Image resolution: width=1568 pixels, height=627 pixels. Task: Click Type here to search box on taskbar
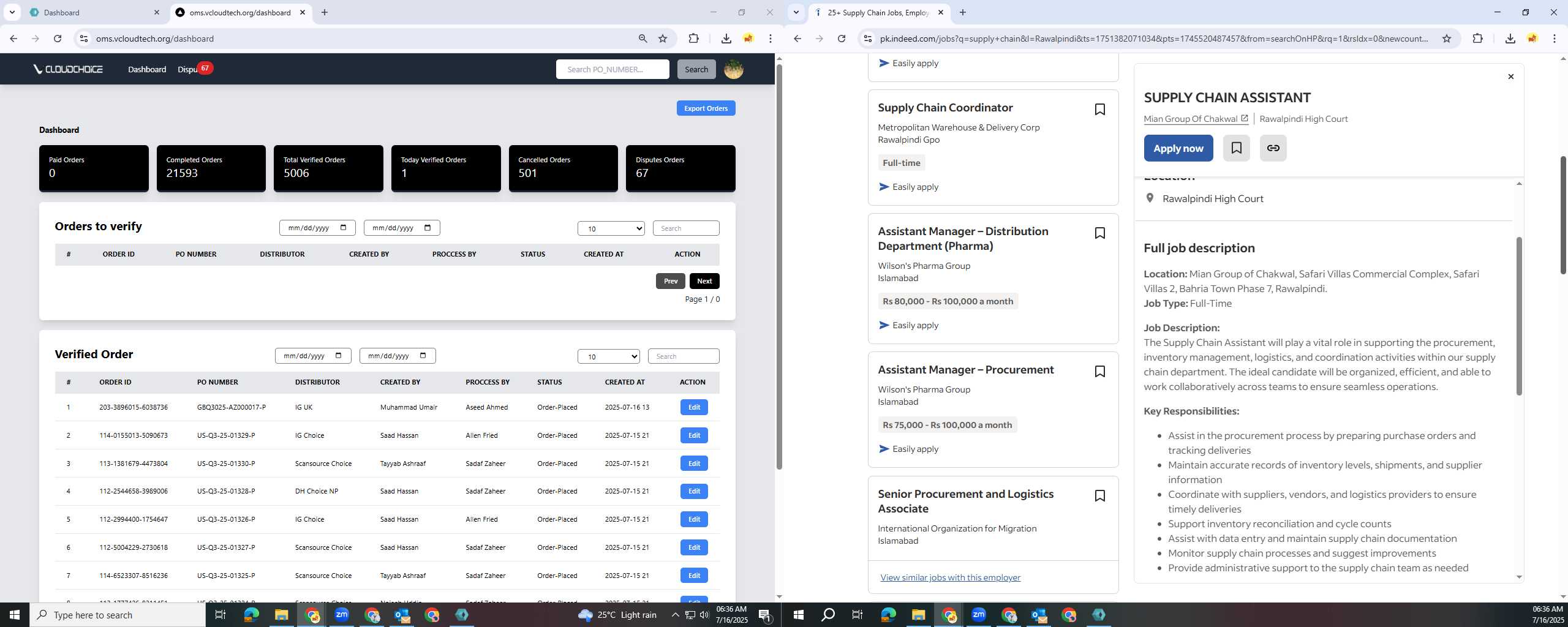pos(118,615)
